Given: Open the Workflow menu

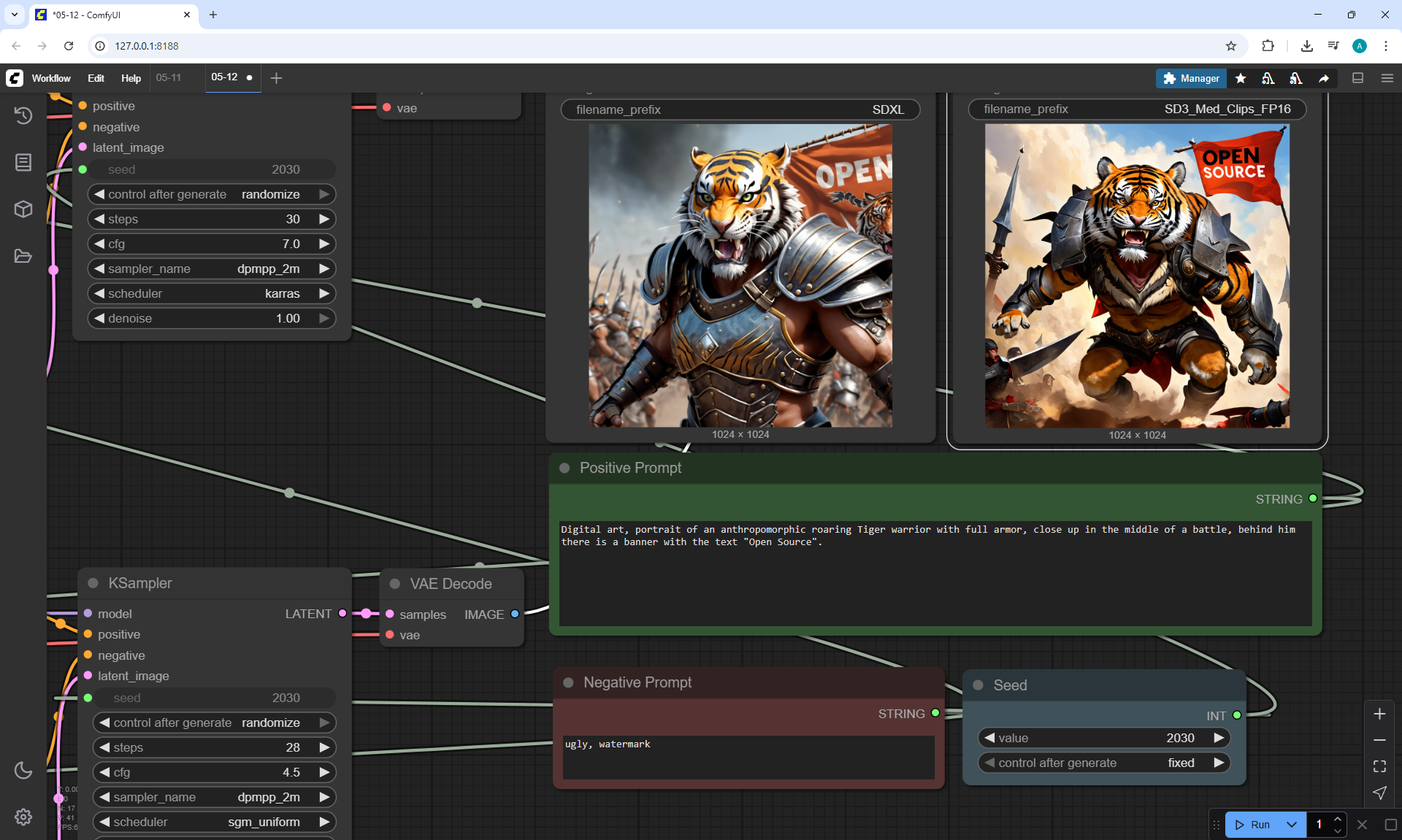Looking at the screenshot, I should (x=51, y=78).
